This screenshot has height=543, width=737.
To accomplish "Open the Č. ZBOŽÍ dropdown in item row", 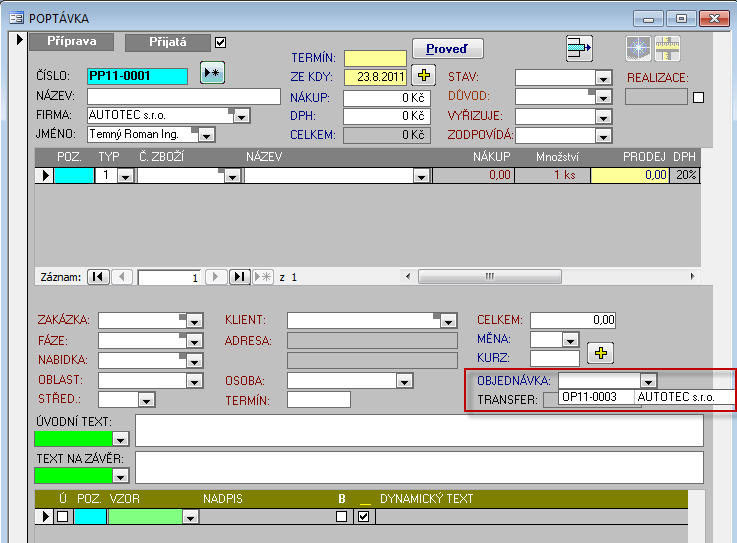I will pos(232,176).
